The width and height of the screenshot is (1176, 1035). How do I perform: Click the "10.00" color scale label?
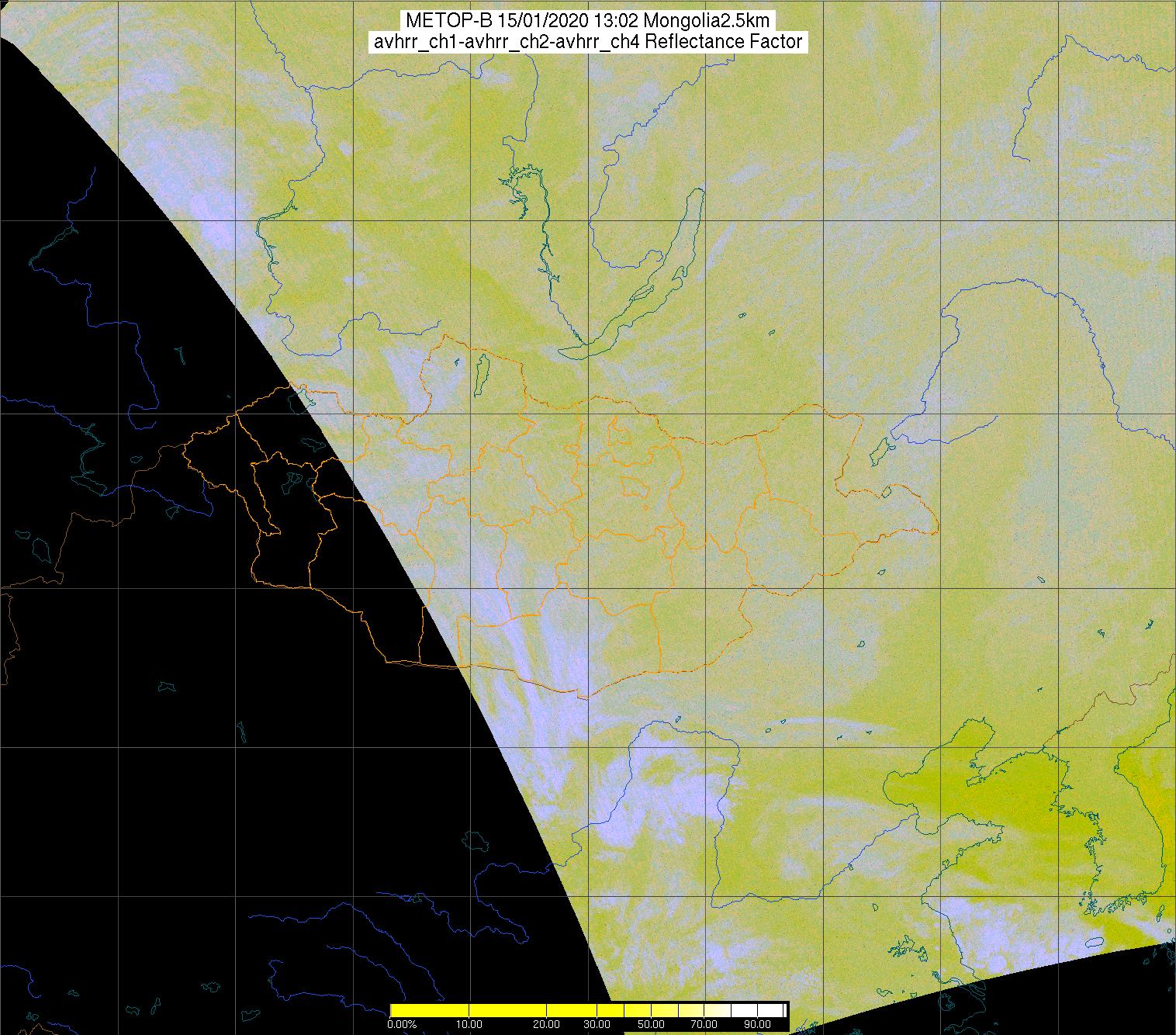[x=470, y=1025]
